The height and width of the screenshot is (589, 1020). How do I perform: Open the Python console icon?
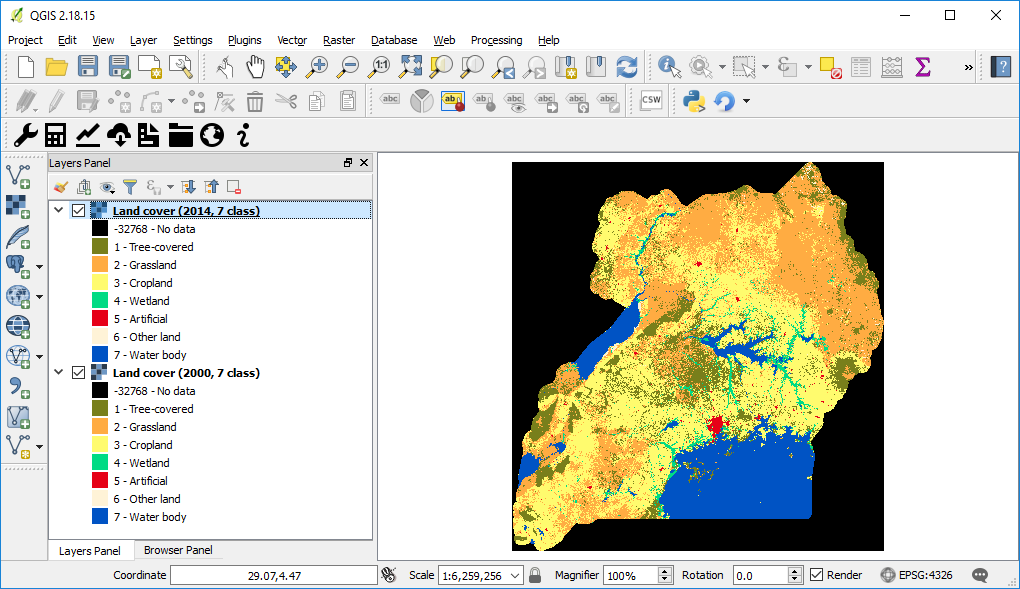click(693, 100)
